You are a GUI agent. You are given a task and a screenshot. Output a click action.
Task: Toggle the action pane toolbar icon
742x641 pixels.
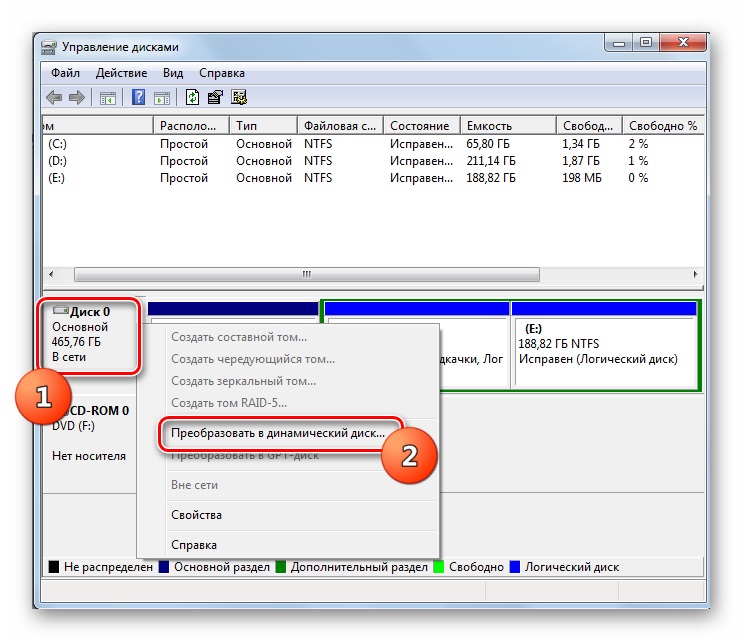[162, 98]
